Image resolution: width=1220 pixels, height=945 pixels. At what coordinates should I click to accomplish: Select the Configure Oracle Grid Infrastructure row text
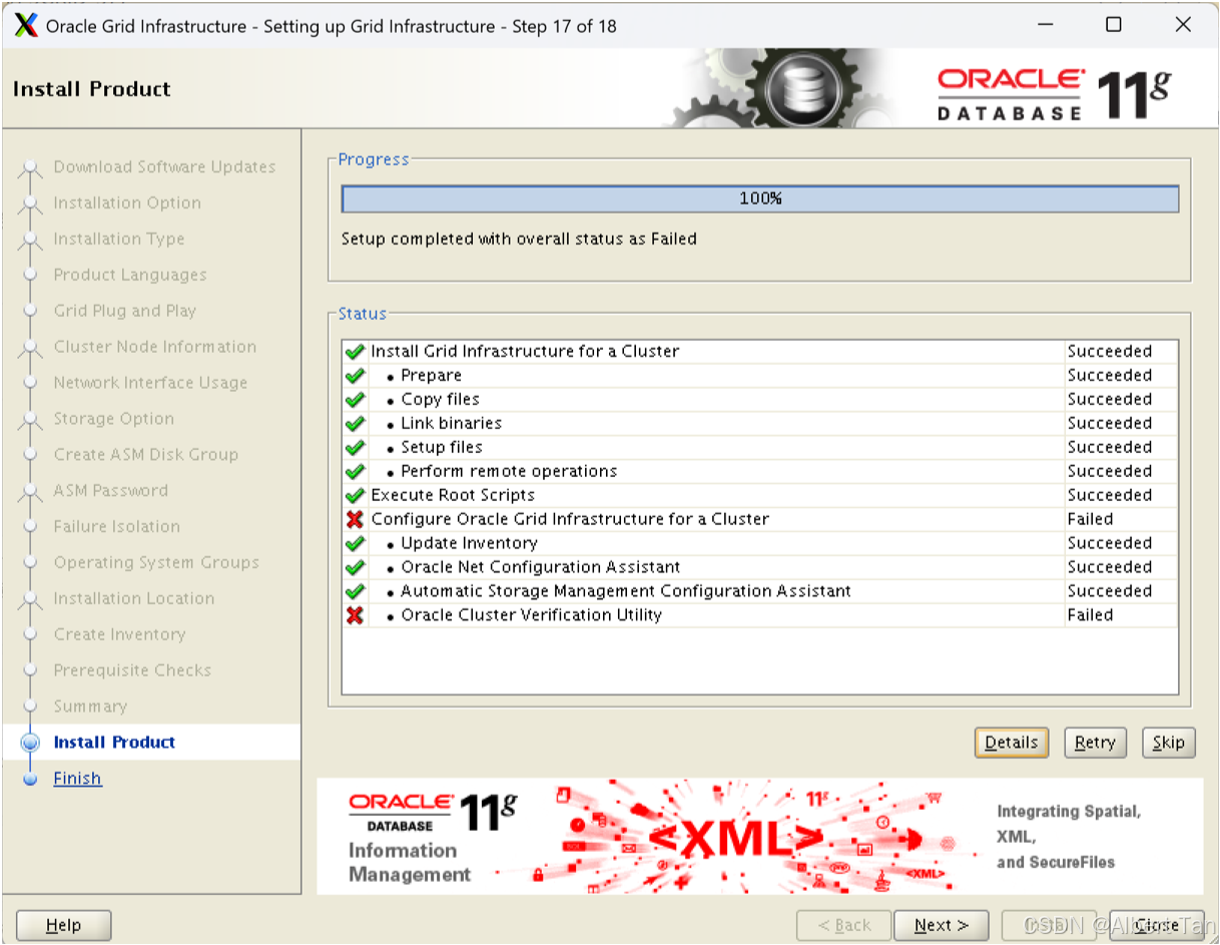click(570, 519)
